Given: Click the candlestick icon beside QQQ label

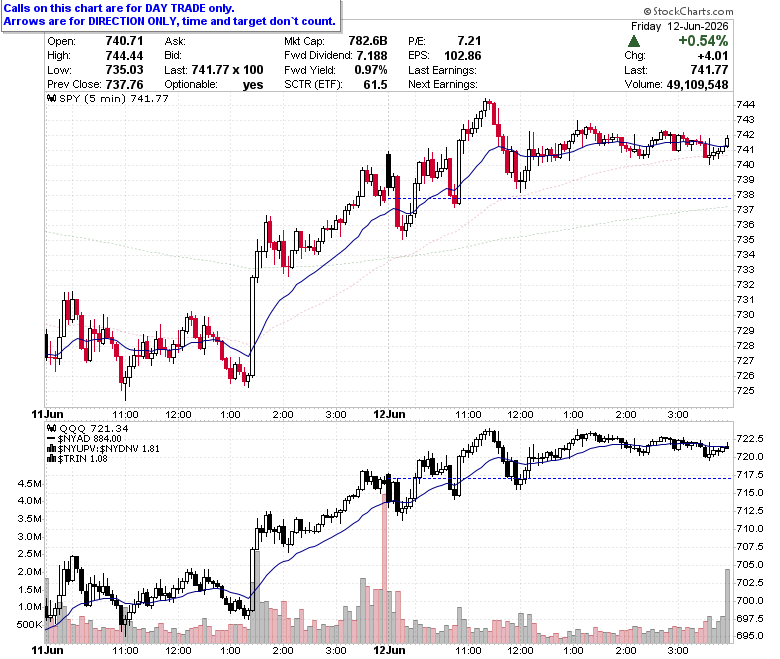Looking at the screenshot, I should 51,428.
